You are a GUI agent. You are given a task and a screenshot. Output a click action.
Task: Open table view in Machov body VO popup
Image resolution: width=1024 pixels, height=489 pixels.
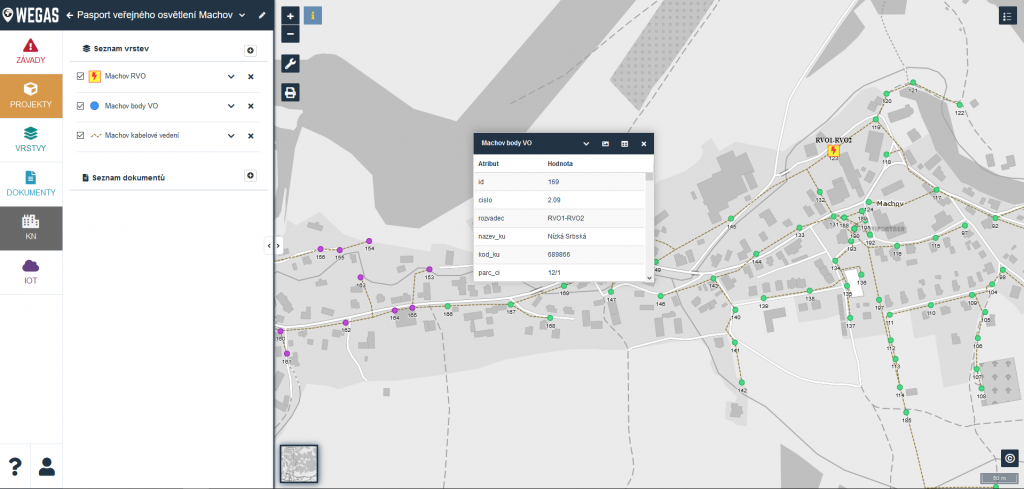625,144
